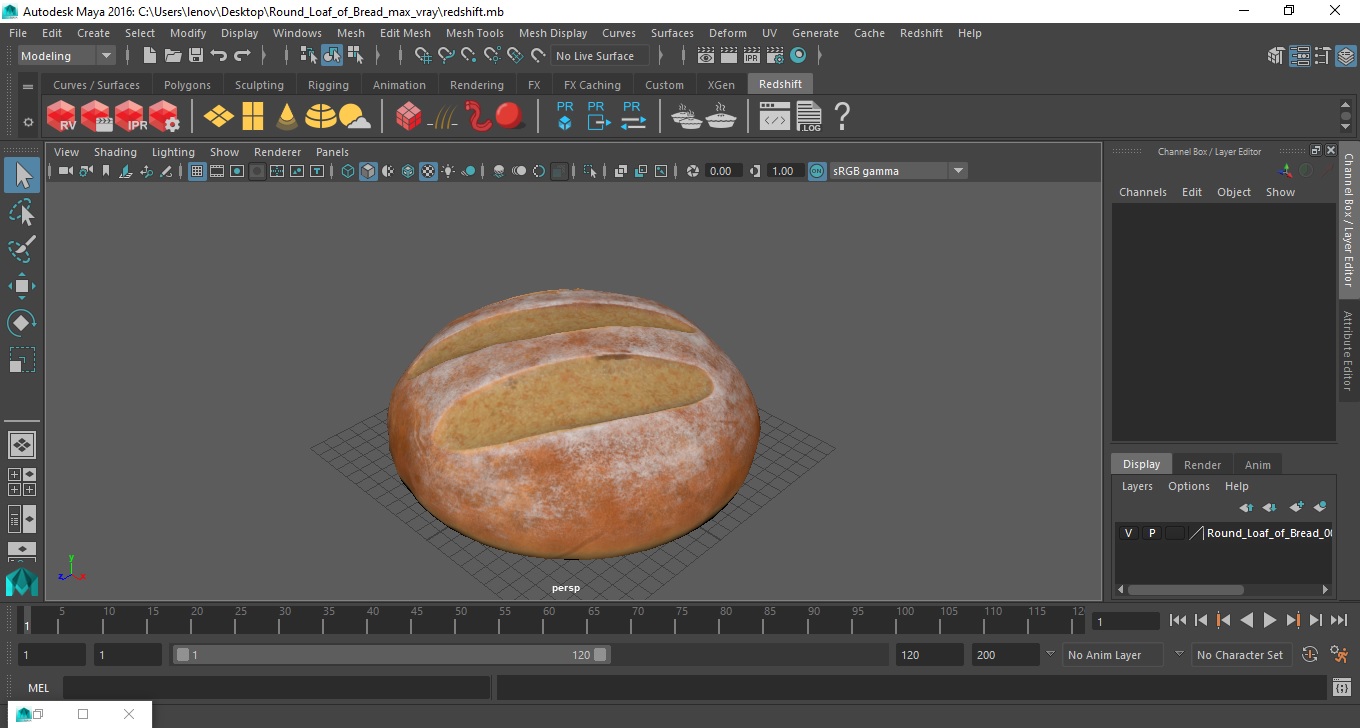Open the animation preferences running-man icon
Image resolution: width=1360 pixels, height=728 pixels.
(1340, 655)
